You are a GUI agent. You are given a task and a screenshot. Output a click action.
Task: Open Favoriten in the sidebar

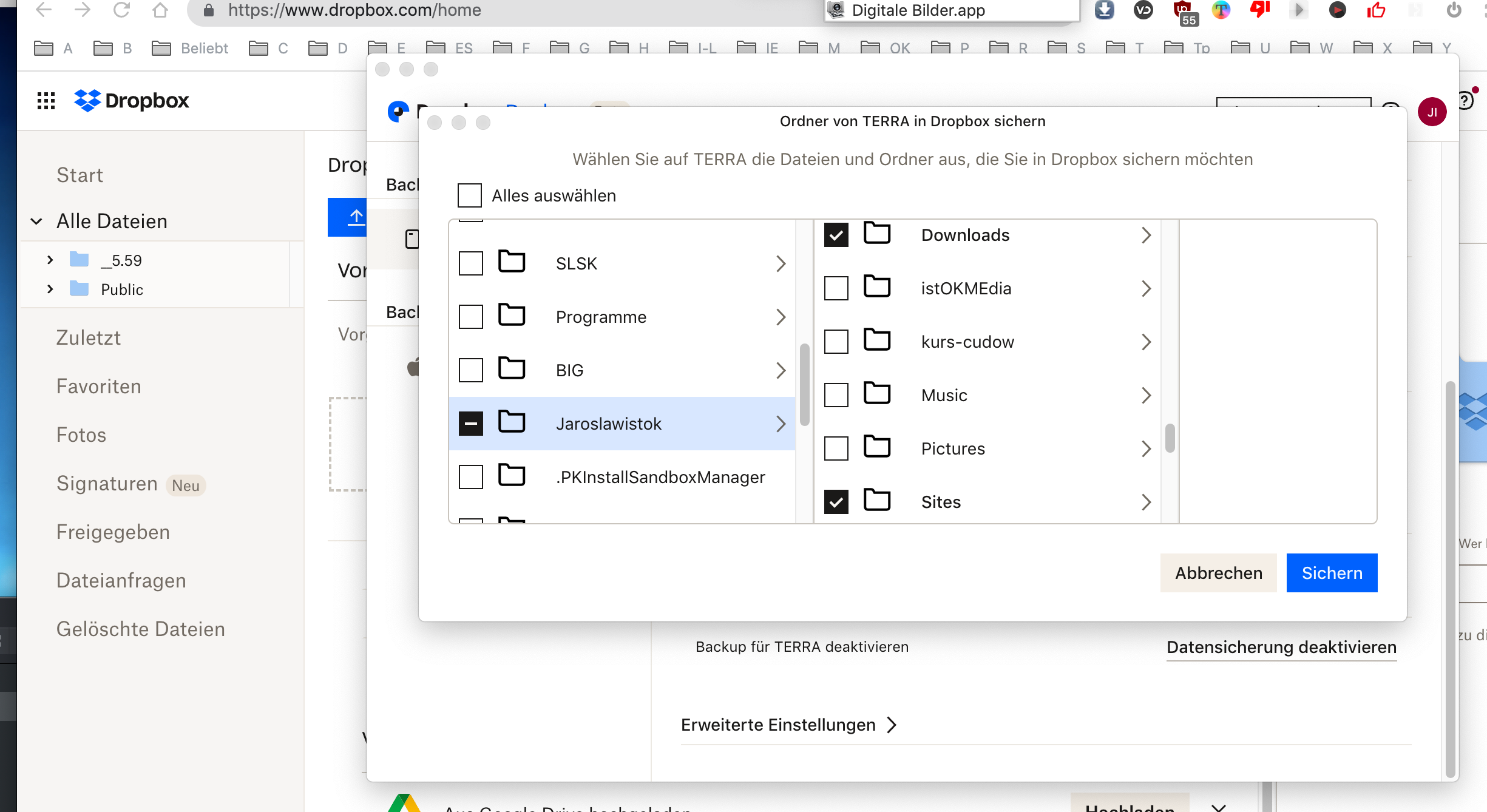tap(98, 386)
